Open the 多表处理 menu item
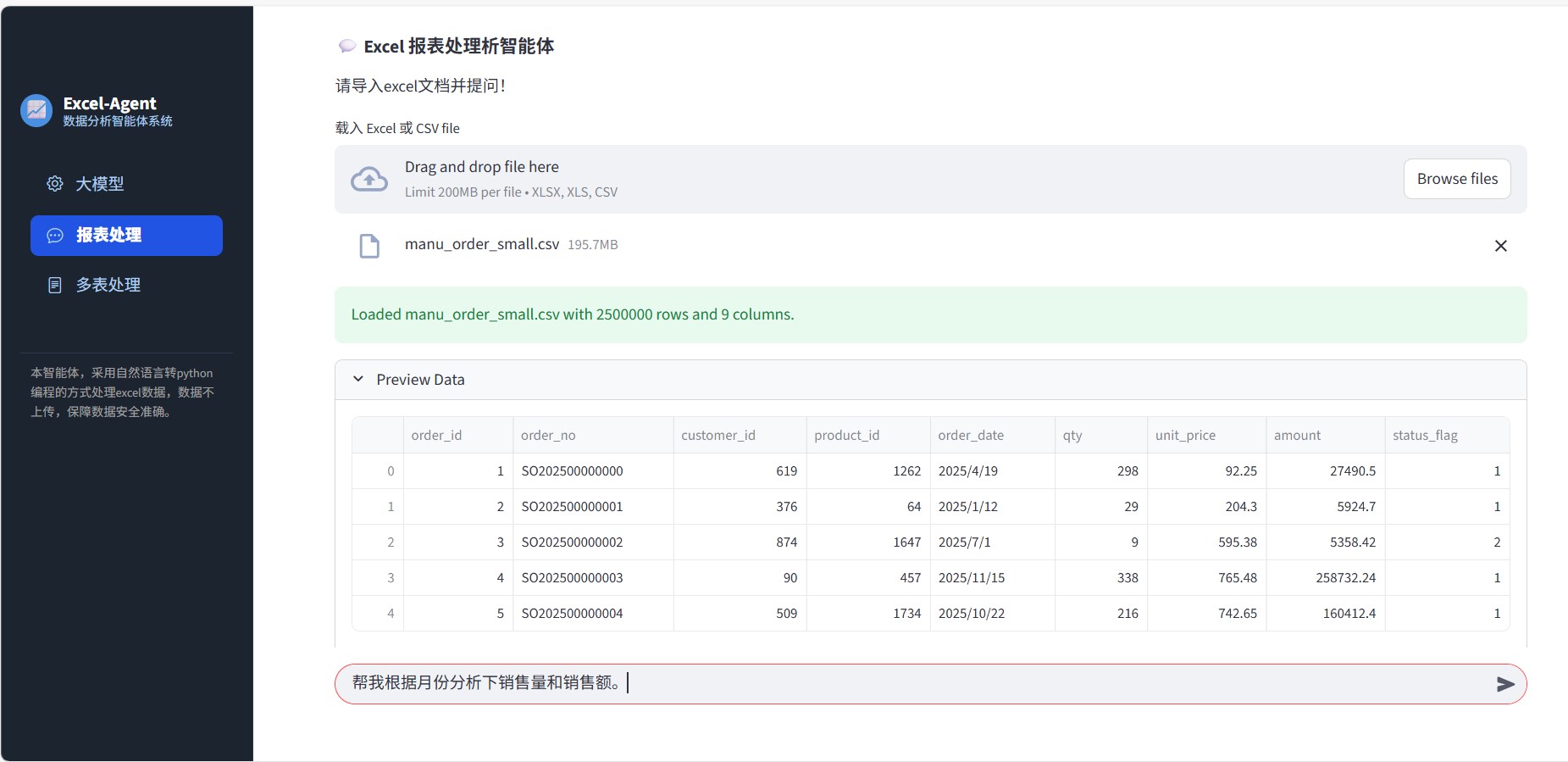Screen dimensions: 1568x762 tap(108, 286)
